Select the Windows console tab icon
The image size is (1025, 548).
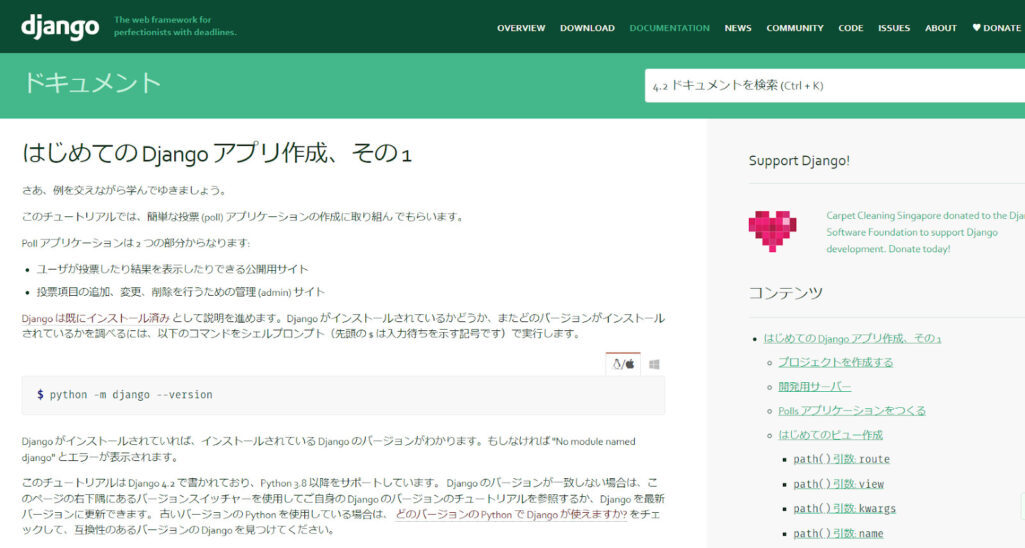coord(654,364)
